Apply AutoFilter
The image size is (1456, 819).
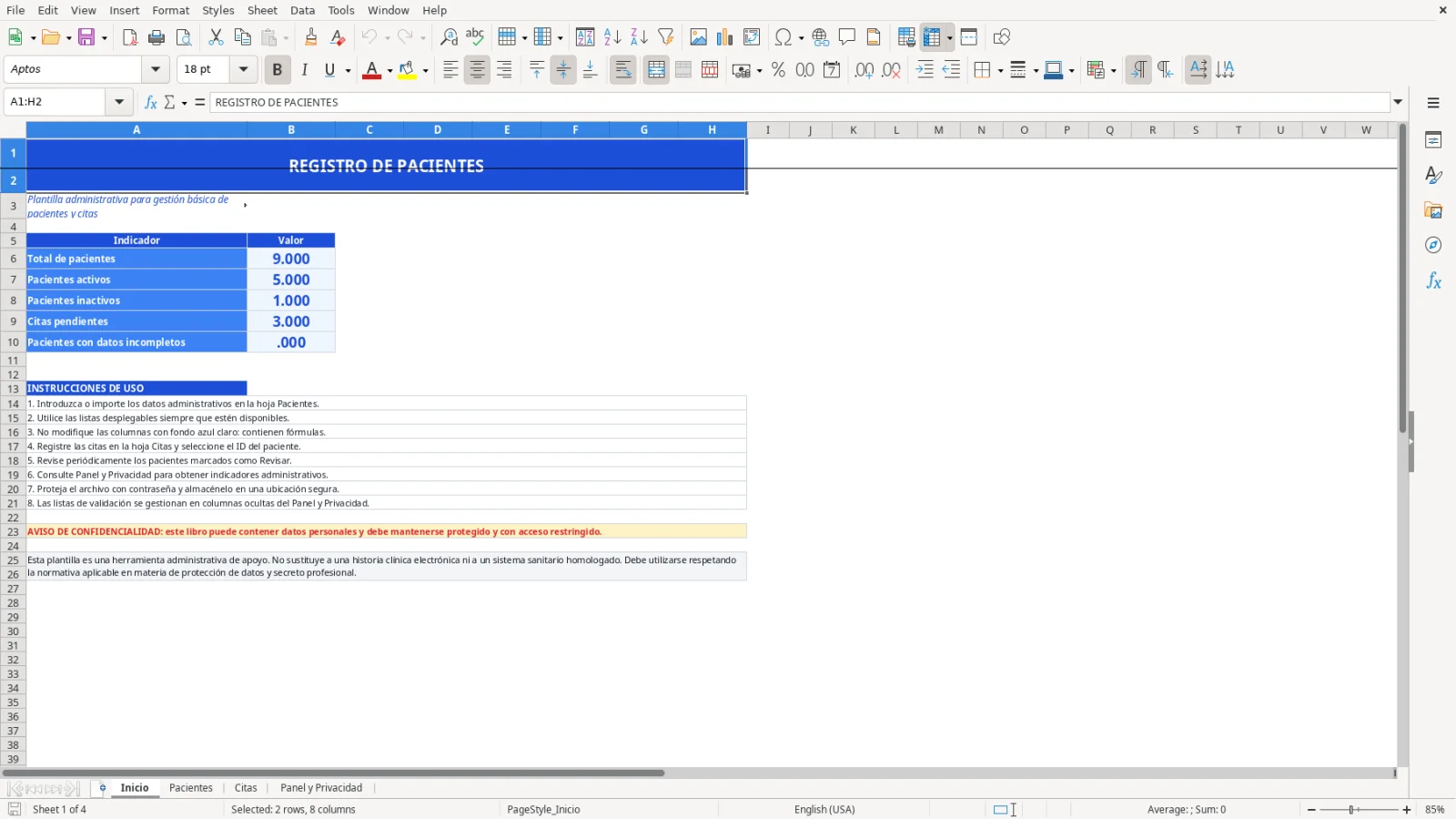pyautogui.click(x=666, y=37)
